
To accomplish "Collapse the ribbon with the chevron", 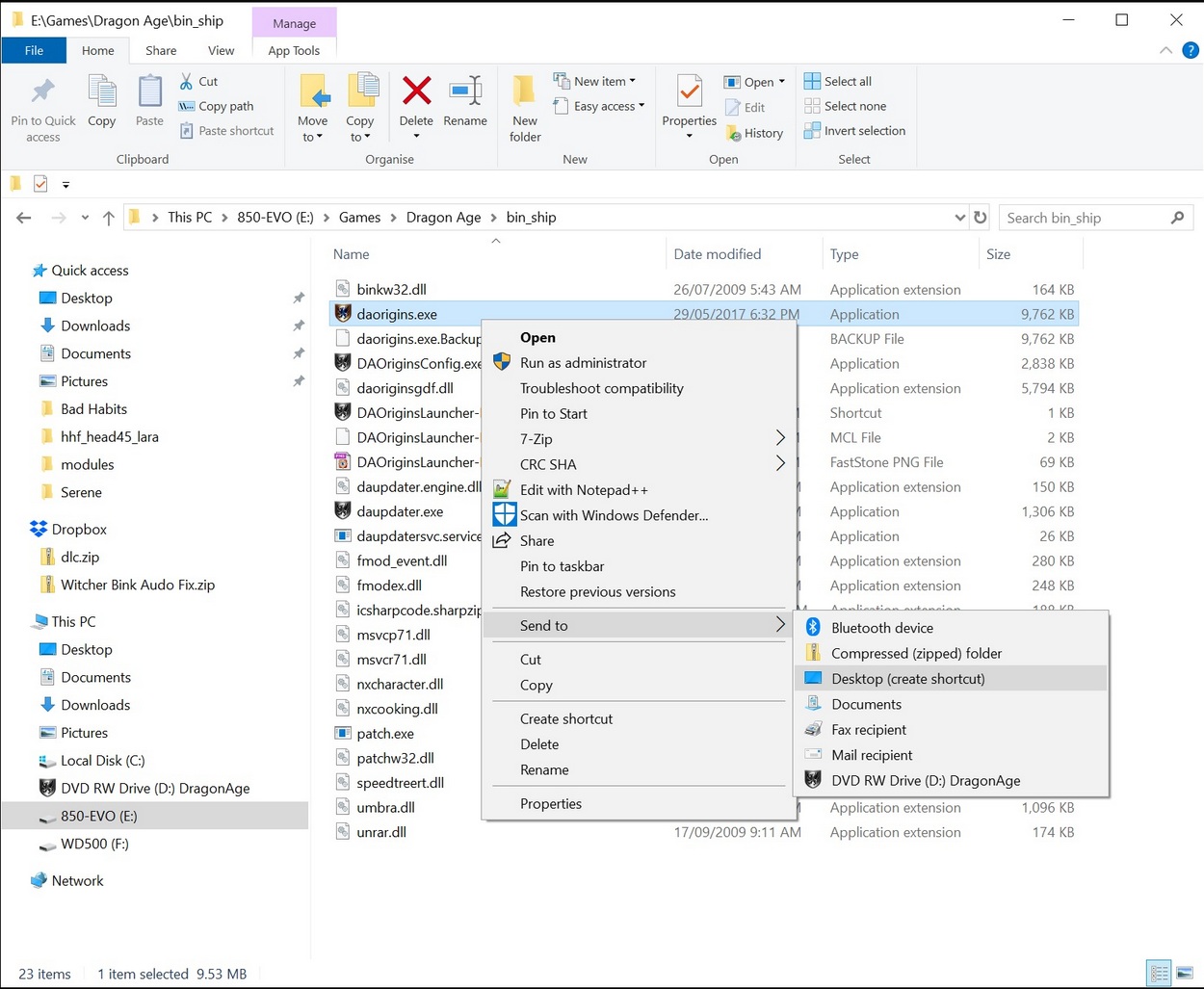I will 1166,50.
